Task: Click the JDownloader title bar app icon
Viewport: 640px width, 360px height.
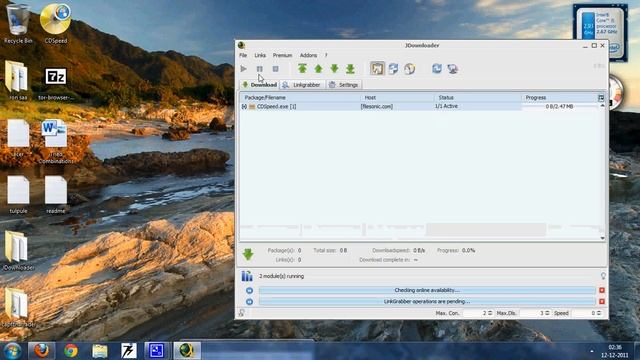Action: coord(242,45)
